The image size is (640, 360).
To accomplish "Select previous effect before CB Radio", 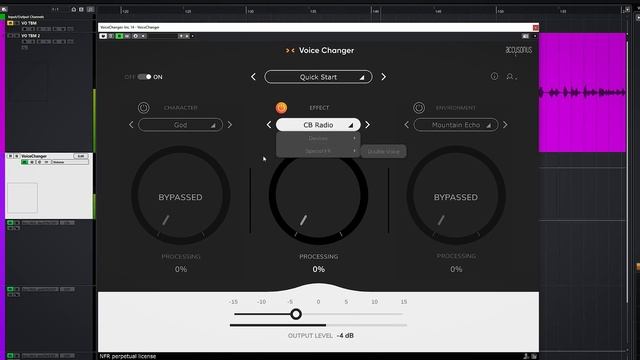I will click(269, 125).
